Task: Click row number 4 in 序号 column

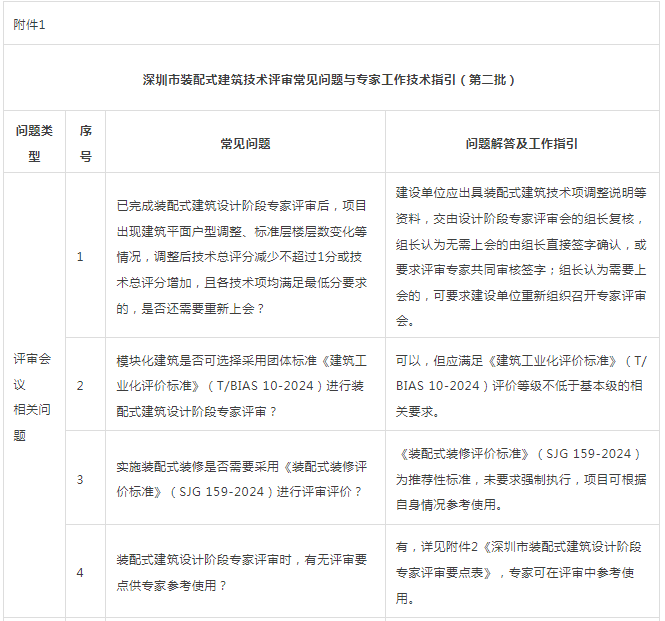Action: (81, 573)
